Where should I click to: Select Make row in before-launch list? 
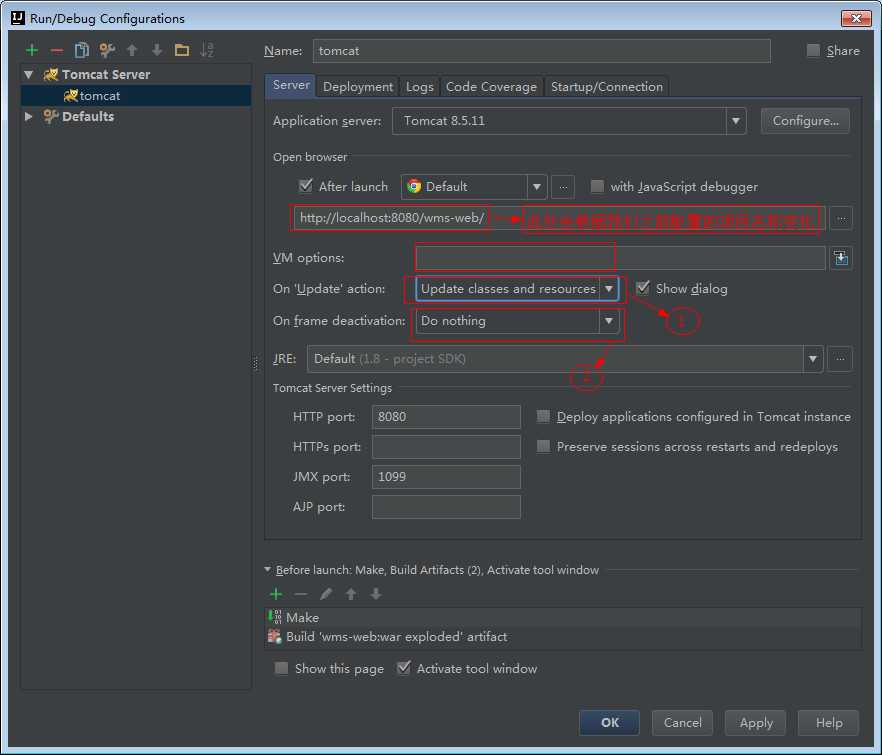[x=563, y=617]
